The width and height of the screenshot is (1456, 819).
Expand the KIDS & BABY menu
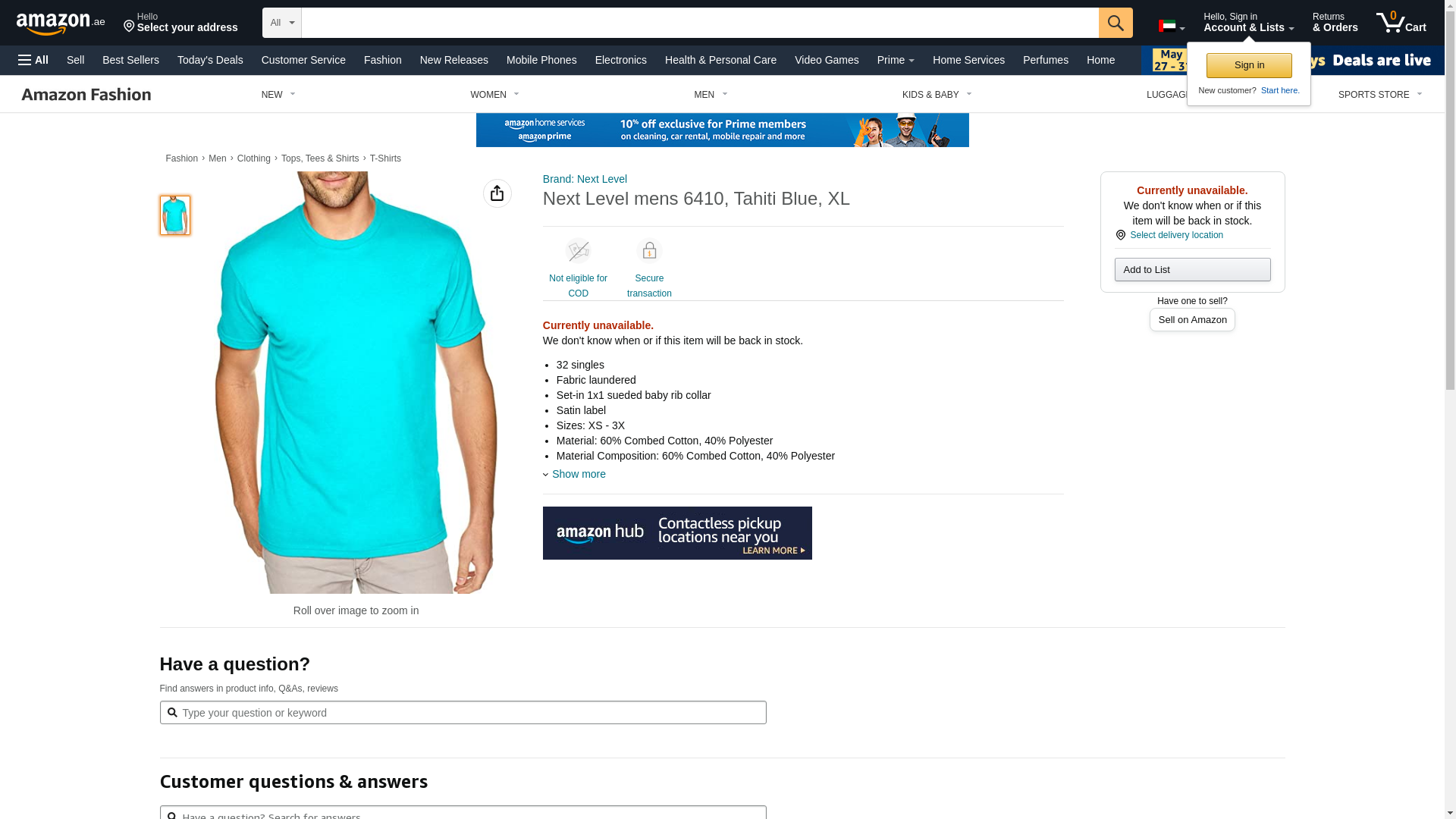[x=937, y=95]
